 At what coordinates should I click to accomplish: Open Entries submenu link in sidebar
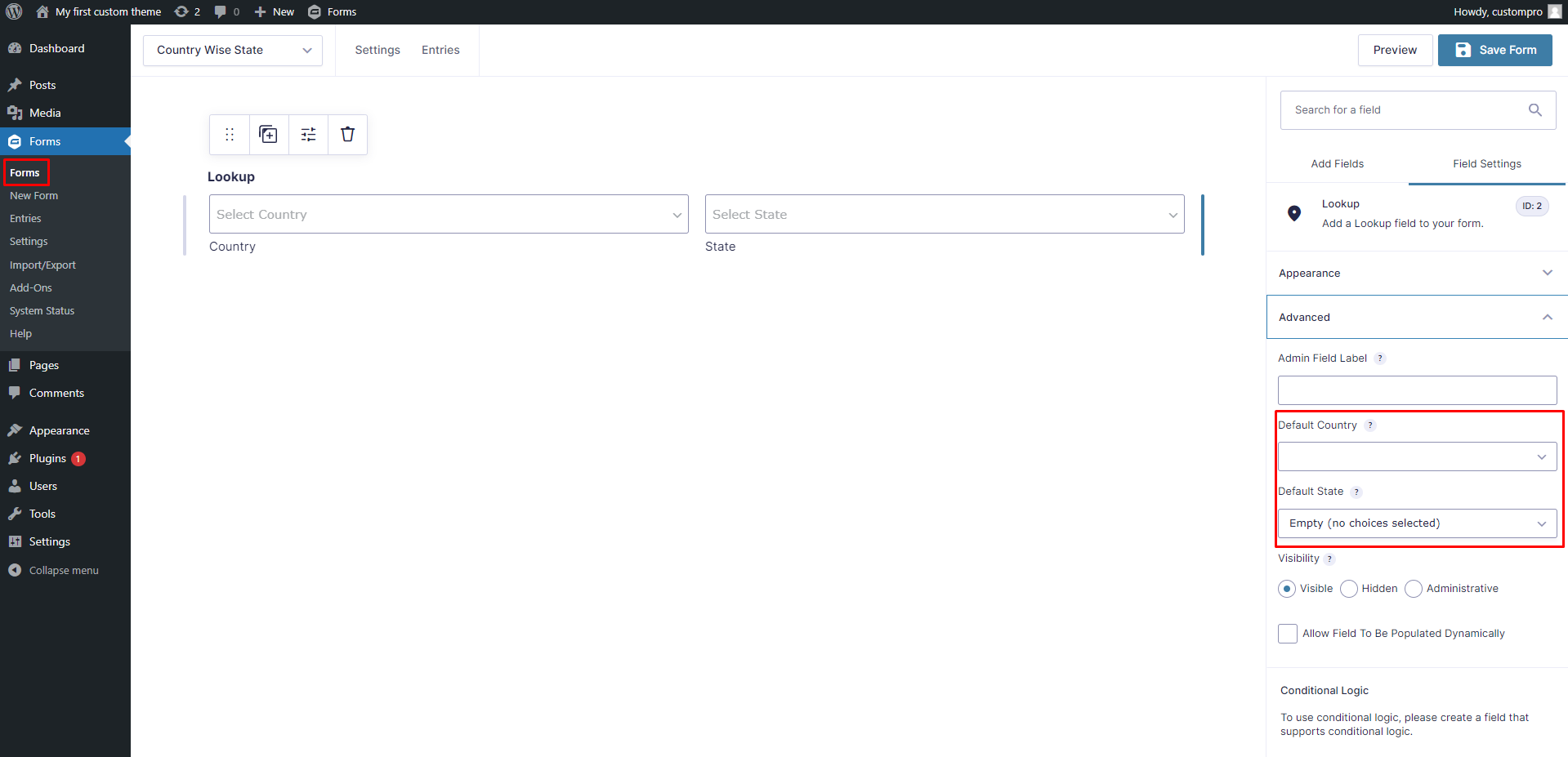(x=25, y=219)
